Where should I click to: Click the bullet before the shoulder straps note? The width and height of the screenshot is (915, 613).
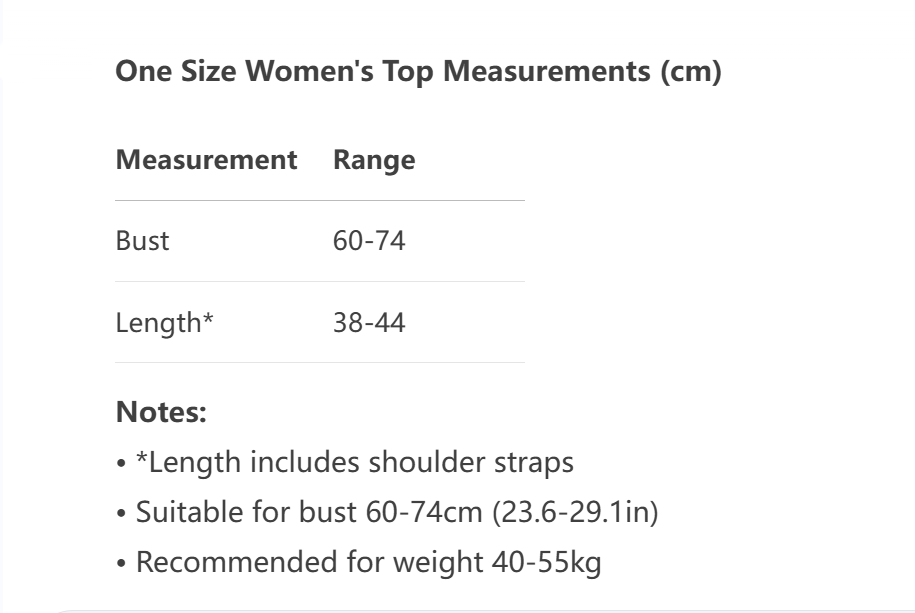(x=121, y=464)
